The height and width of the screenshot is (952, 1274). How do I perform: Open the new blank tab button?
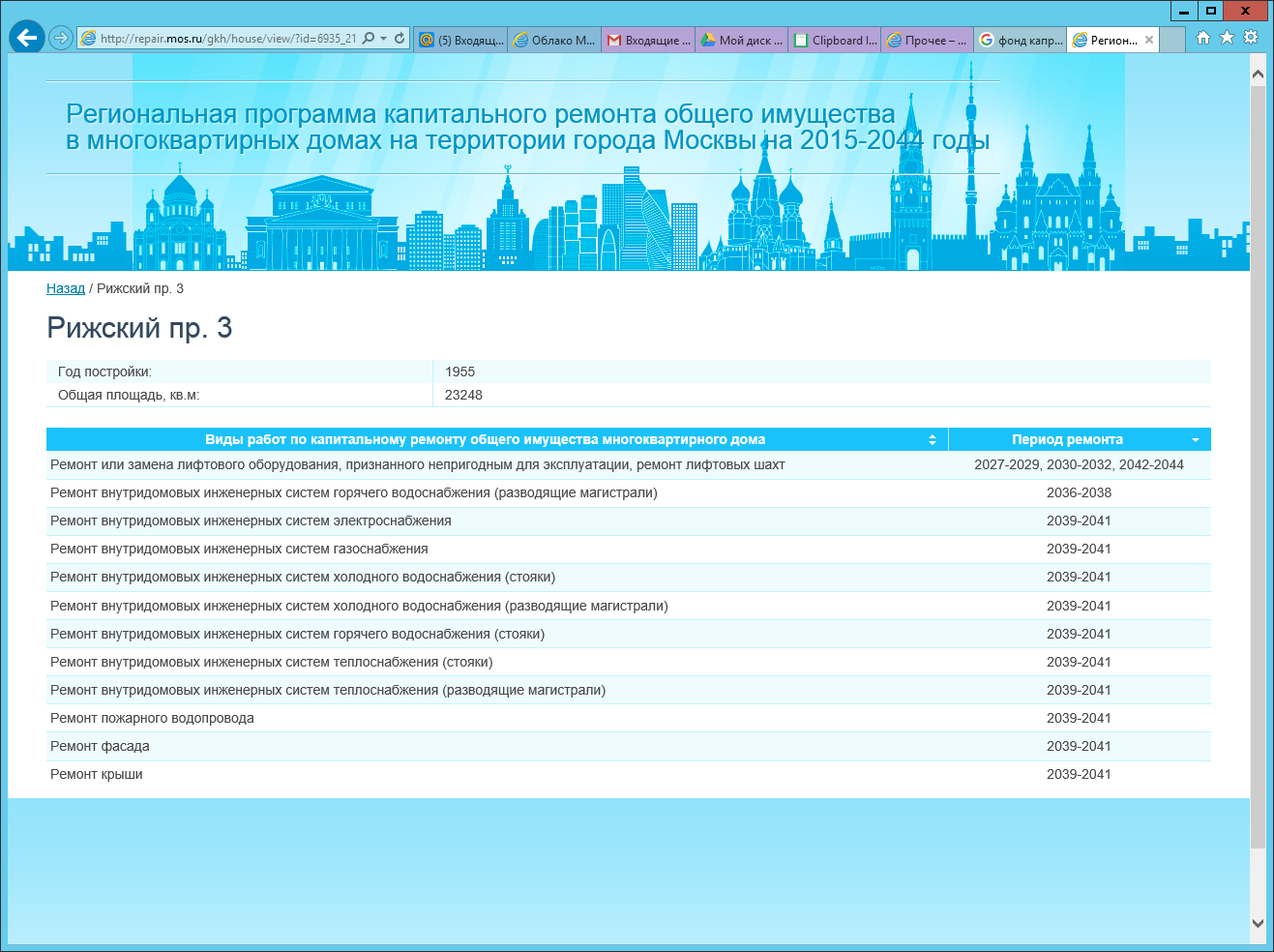coord(1171,40)
